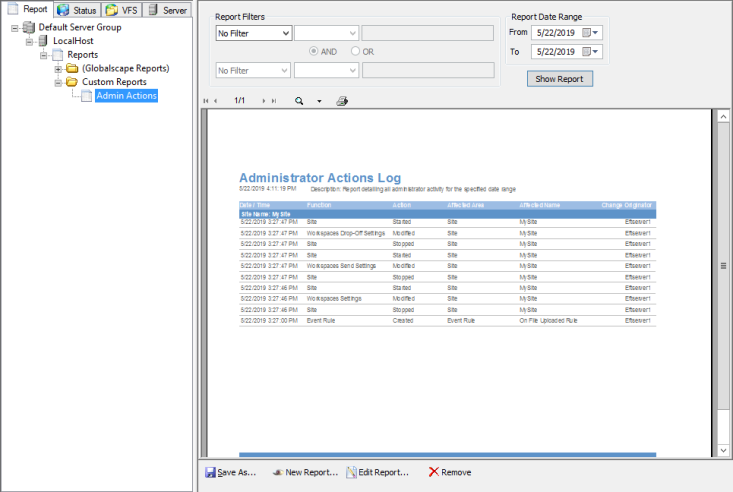The width and height of the screenshot is (733, 492).
Task: Click the next page arrow
Action: coord(264,101)
